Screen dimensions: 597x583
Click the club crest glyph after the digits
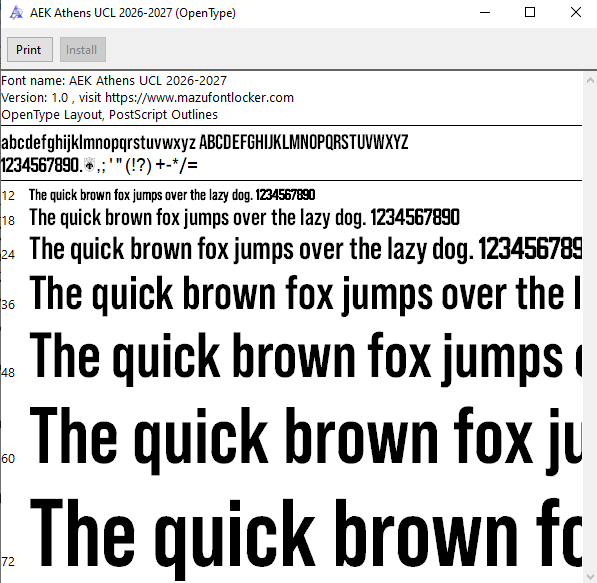(x=89, y=165)
